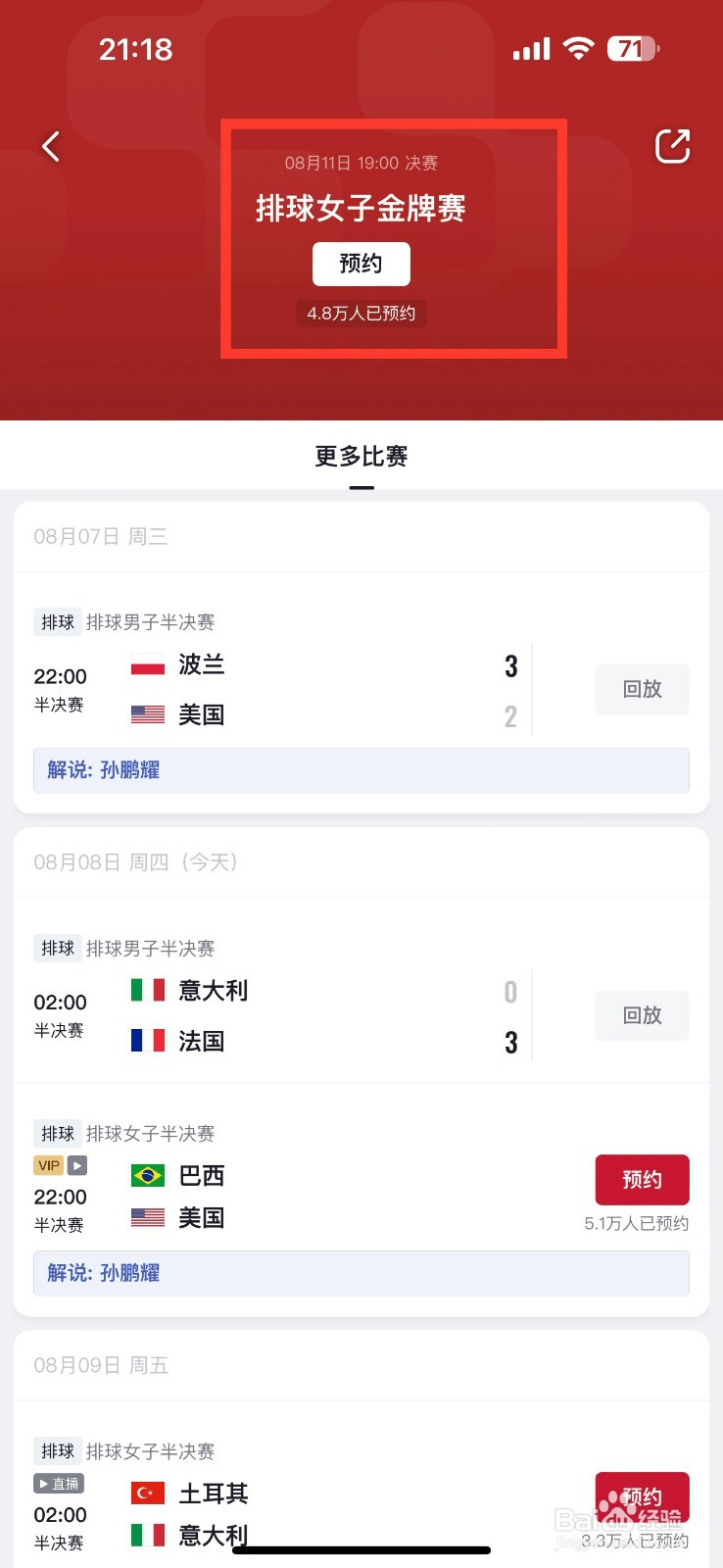Open commentator bar under Brazil match
The width and height of the screenshot is (723, 1568).
point(361,1273)
